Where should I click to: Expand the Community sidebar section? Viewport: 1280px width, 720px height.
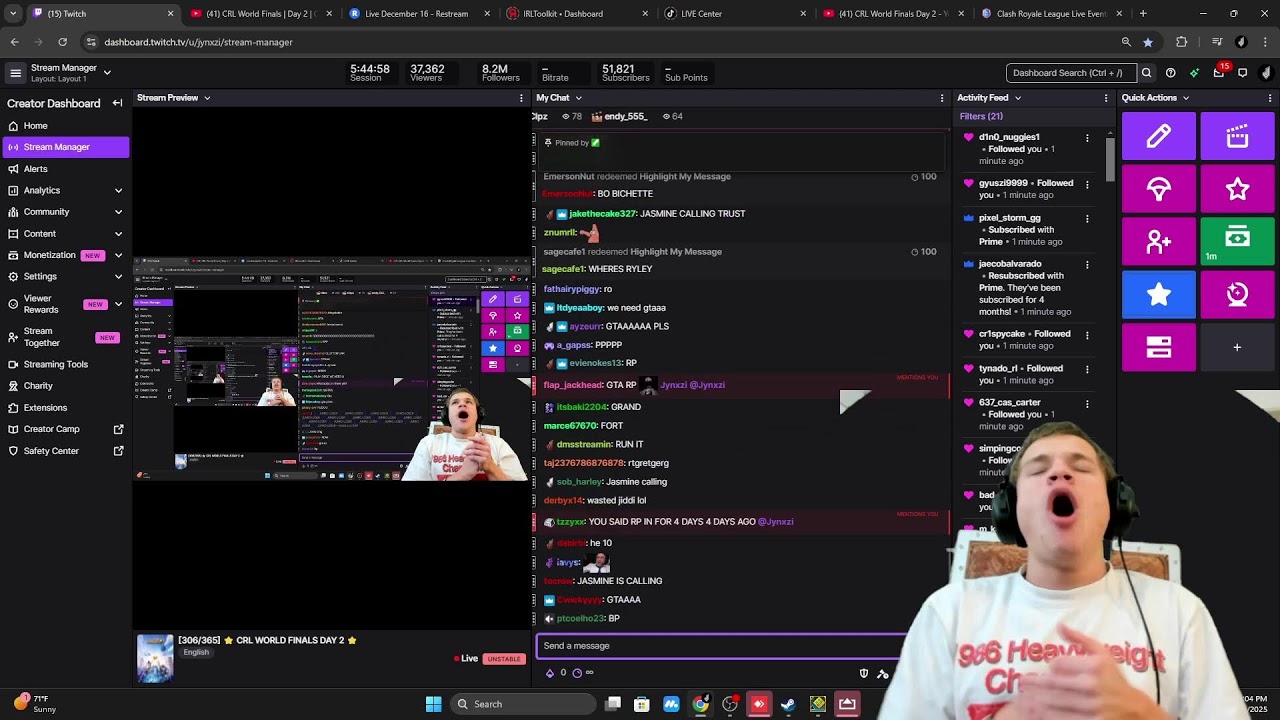tap(118, 212)
